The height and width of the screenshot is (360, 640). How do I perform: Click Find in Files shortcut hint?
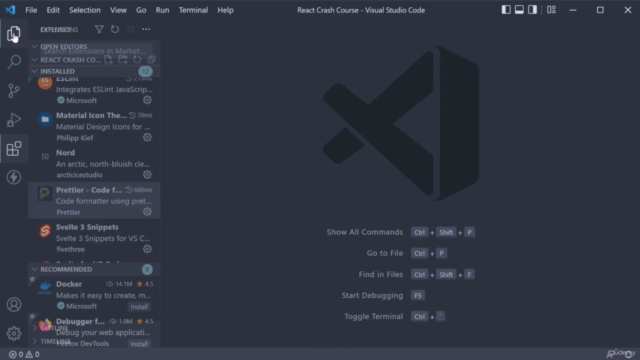380,274
